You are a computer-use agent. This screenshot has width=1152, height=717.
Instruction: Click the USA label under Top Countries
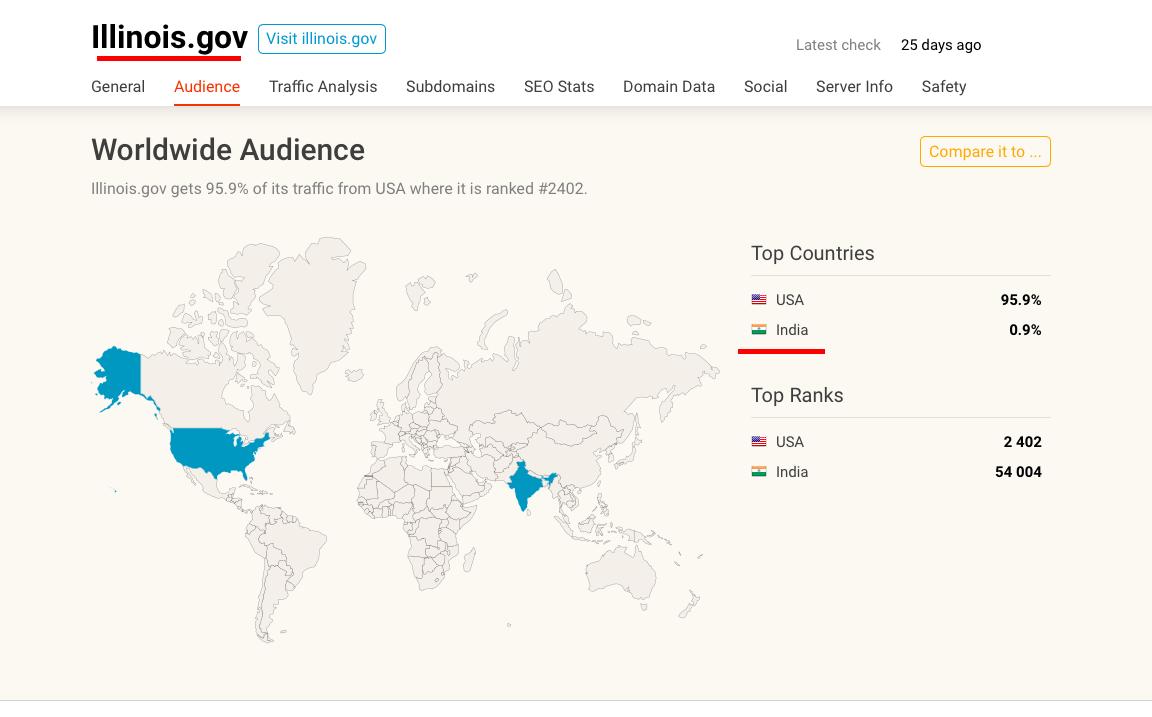(x=790, y=300)
